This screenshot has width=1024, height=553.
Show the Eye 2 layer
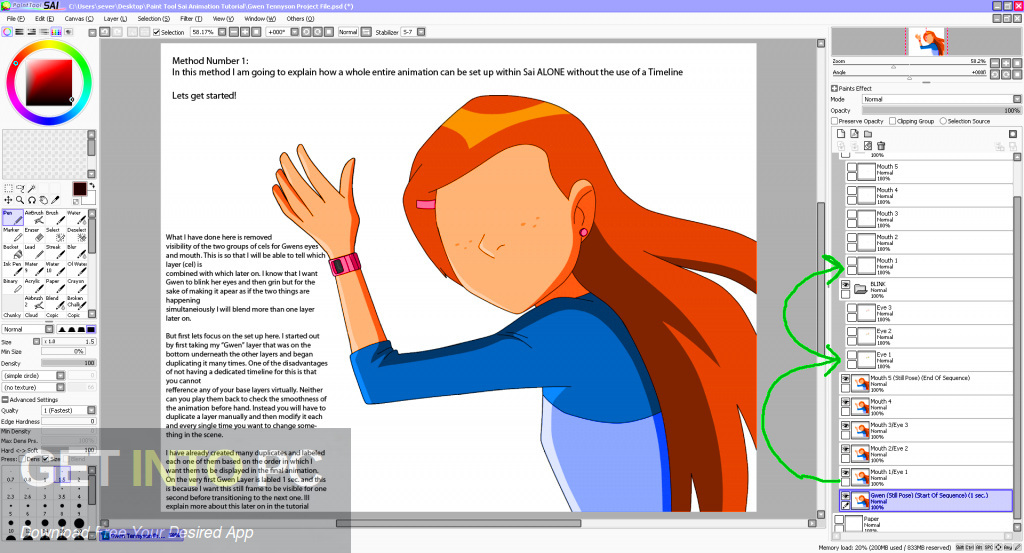click(x=852, y=332)
